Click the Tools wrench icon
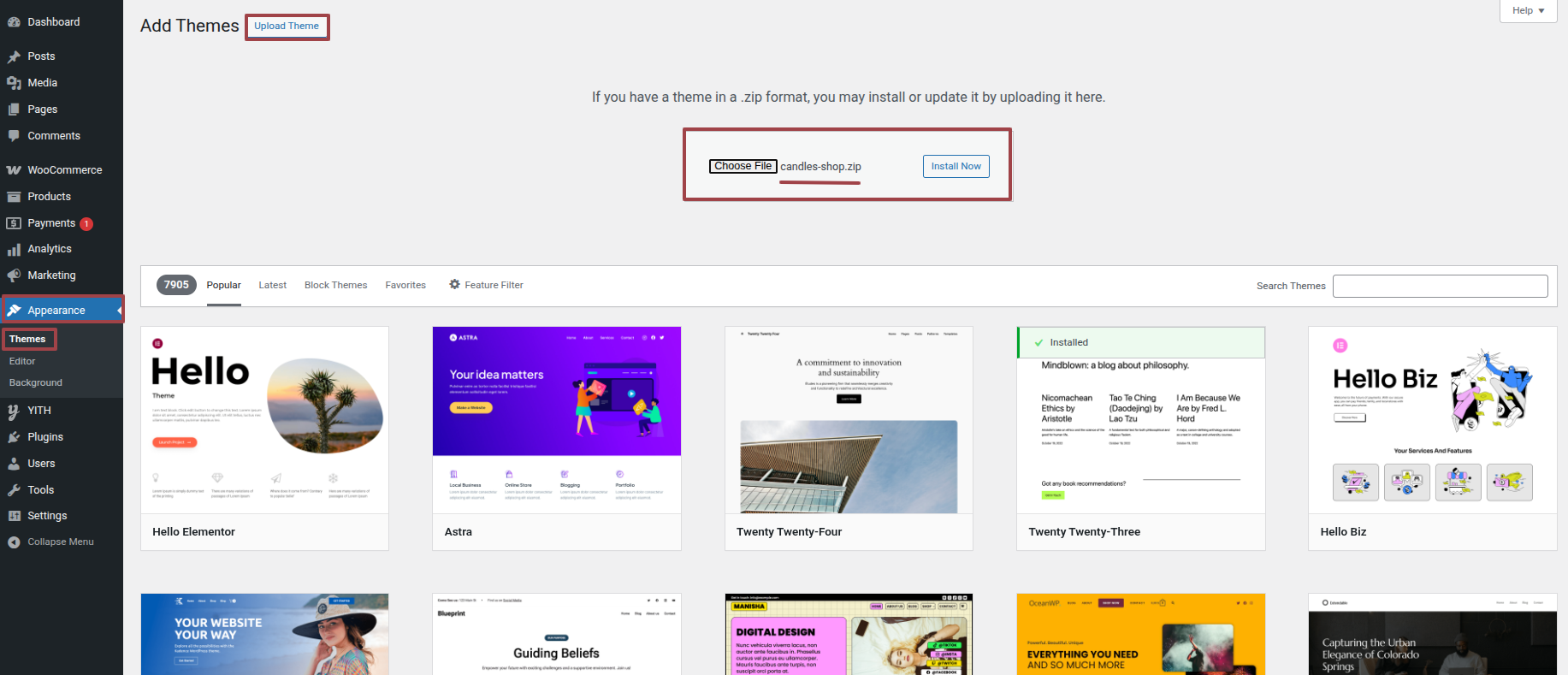The image size is (1568, 675). click(x=14, y=490)
